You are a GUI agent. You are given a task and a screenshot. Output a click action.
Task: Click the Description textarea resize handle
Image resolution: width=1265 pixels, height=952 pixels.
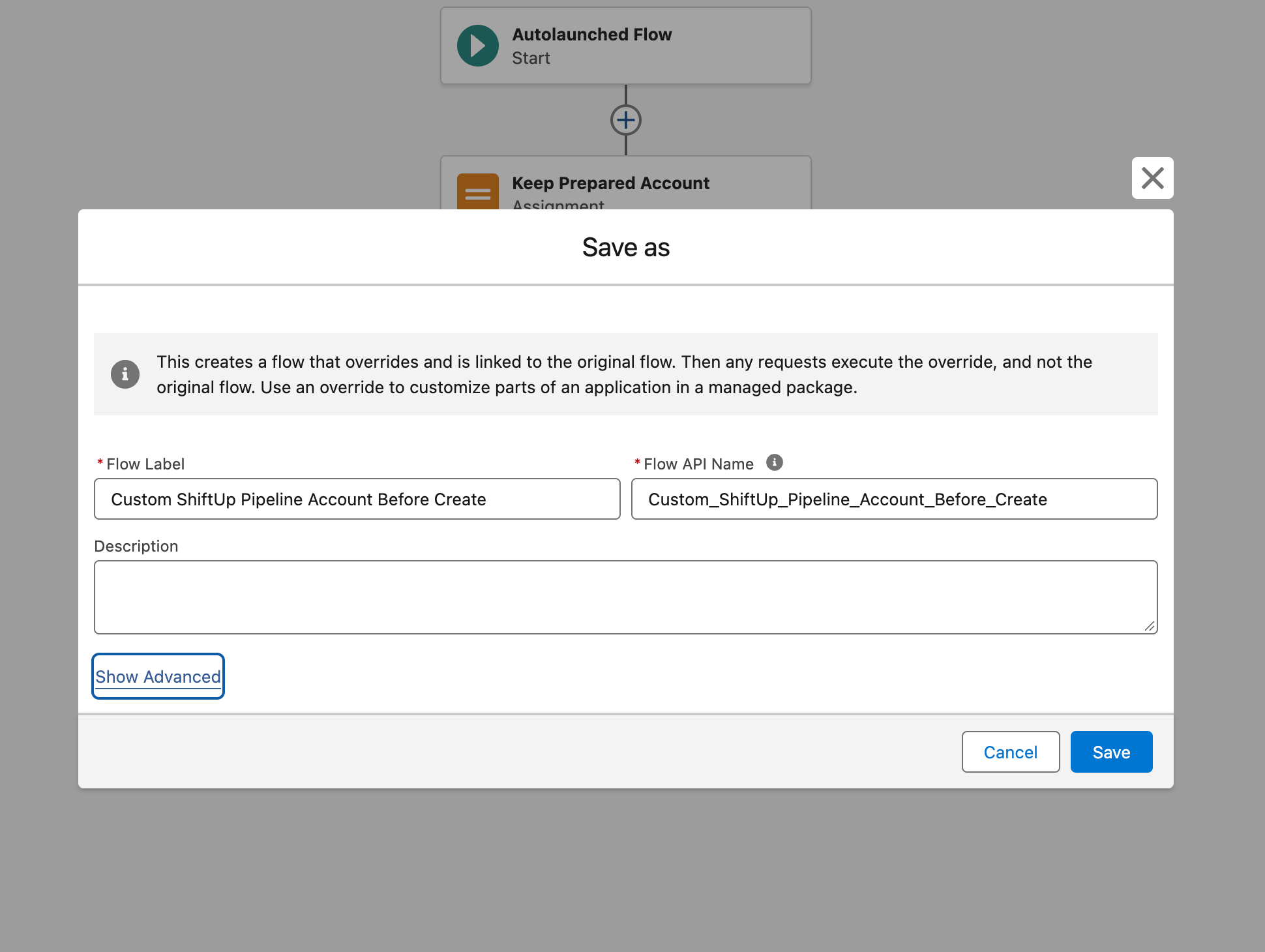pos(1150,626)
